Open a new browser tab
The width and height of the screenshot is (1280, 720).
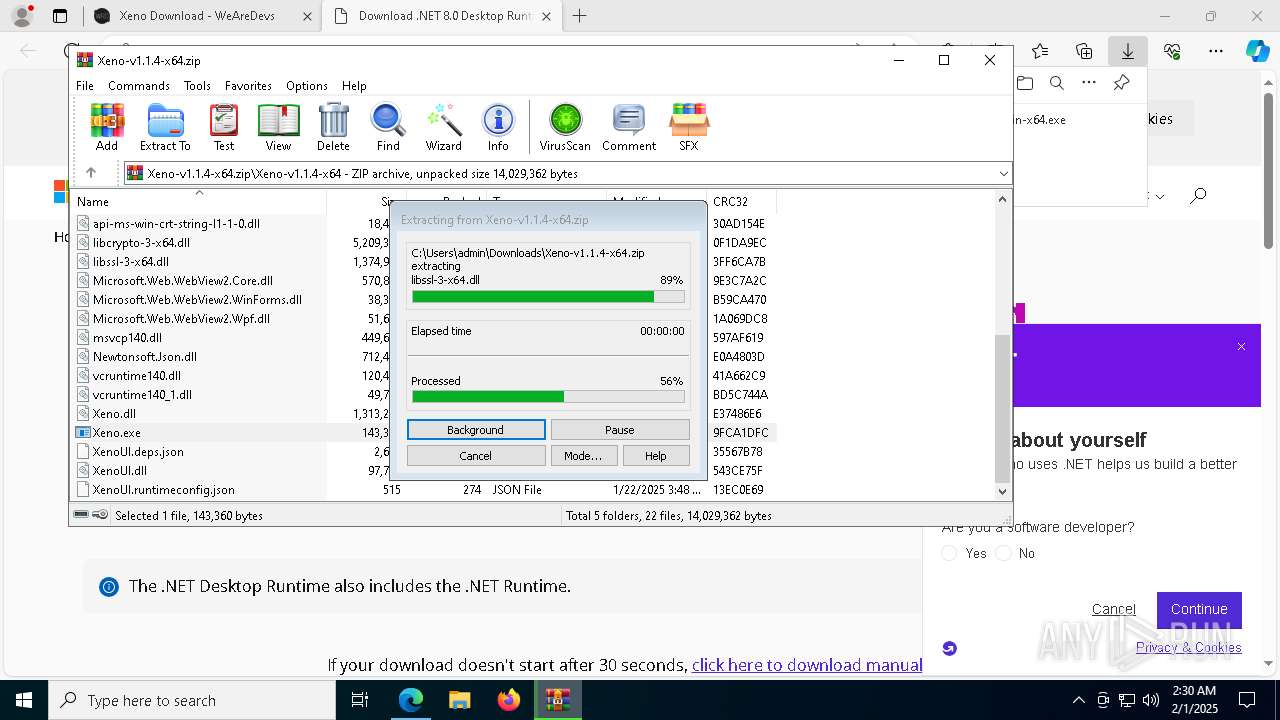pyautogui.click(x=580, y=16)
